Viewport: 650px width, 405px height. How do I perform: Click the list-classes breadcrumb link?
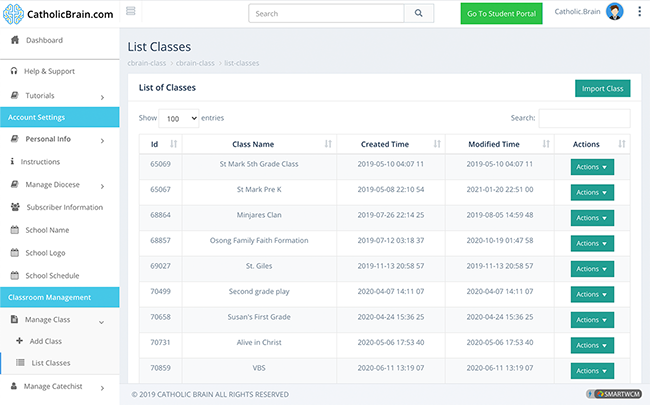pos(242,63)
